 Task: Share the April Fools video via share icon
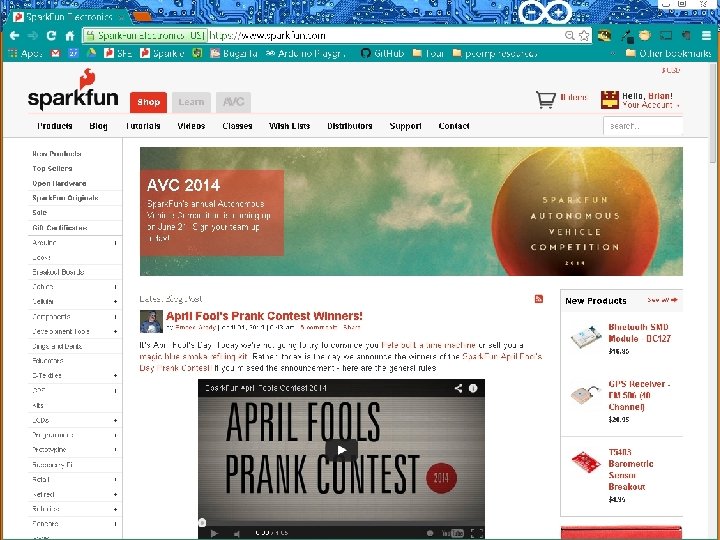(x=458, y=388)
